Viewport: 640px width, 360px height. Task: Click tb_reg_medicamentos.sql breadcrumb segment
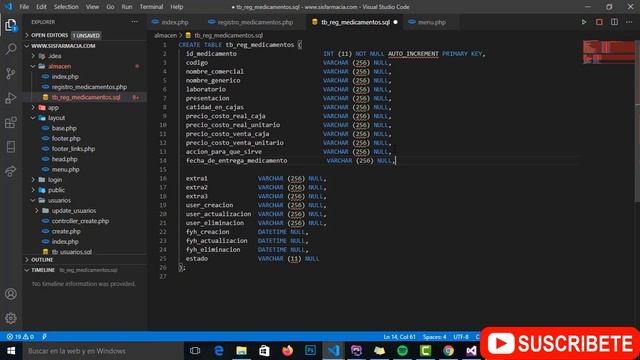228,36
